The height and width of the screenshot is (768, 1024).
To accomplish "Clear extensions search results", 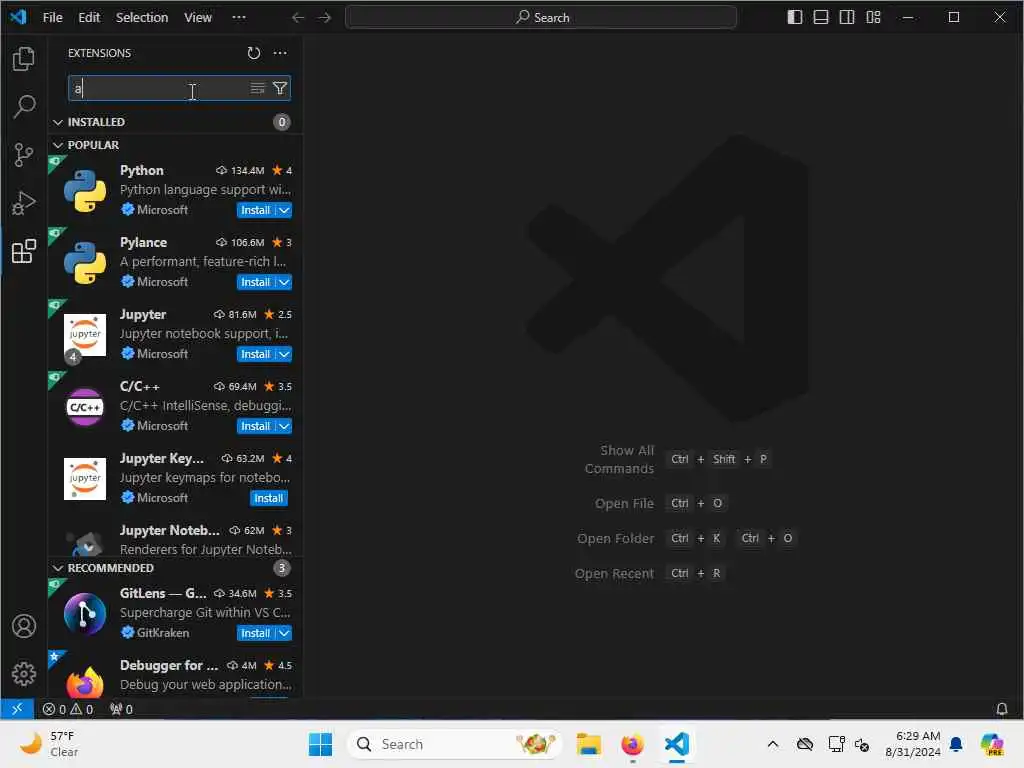I will click(x=257, y=88).
